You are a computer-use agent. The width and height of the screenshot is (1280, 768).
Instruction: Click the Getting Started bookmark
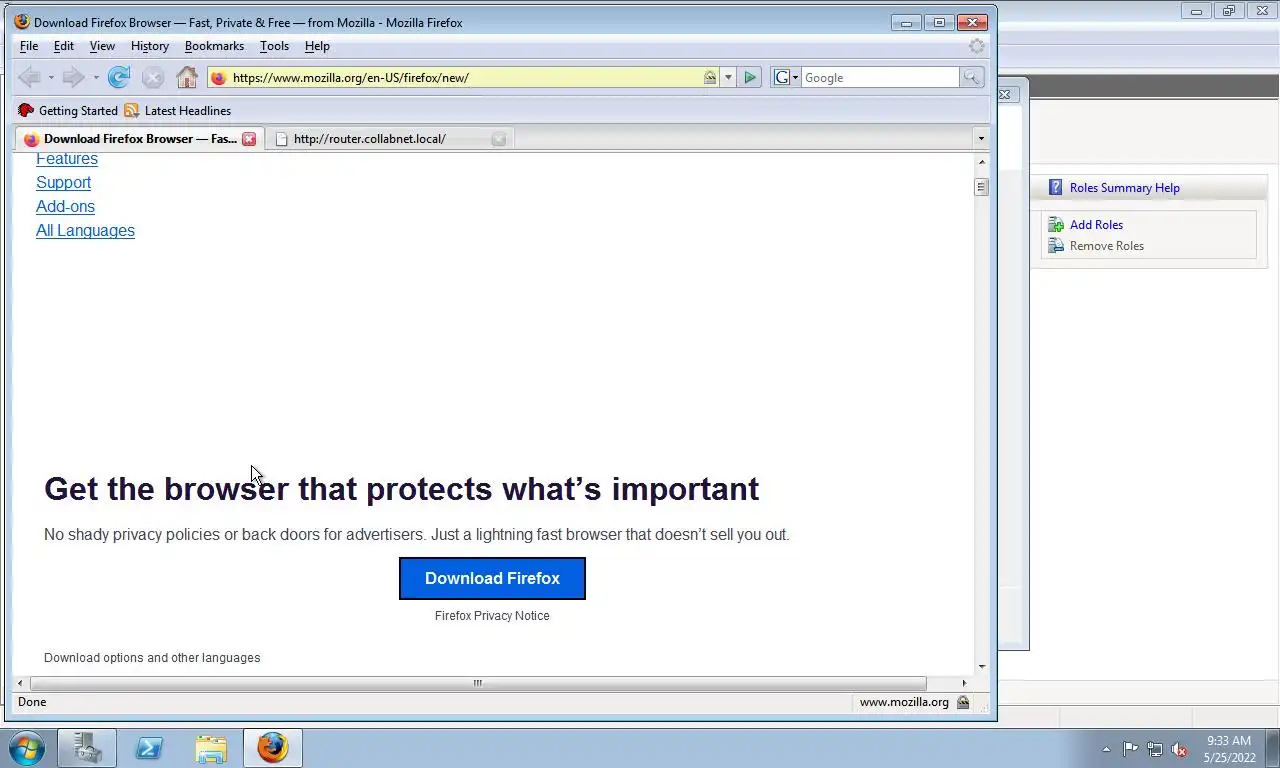coord(68,110)
